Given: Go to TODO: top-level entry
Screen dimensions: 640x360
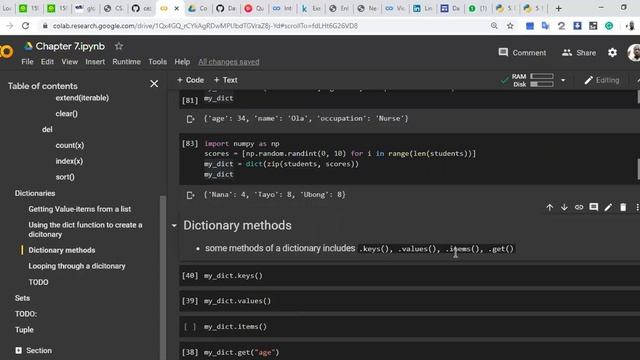Looking at the screenshot, I should point(26,314).
